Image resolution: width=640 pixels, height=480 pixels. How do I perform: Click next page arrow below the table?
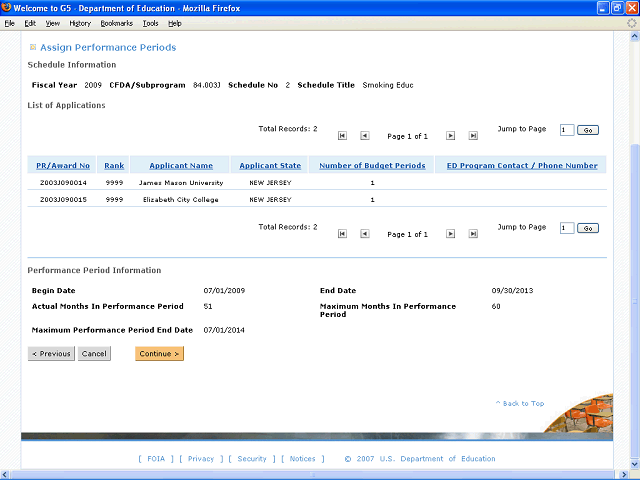(450, 234)
